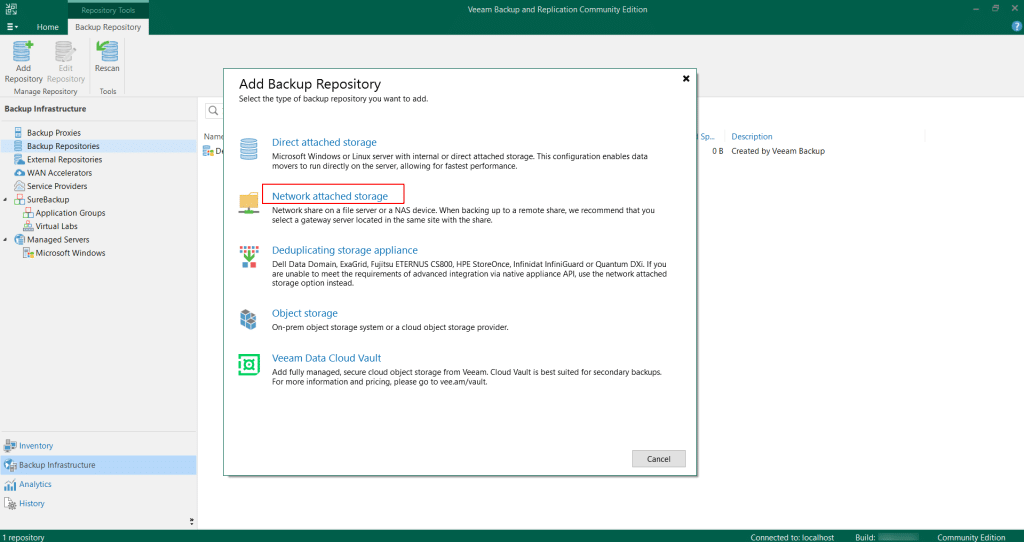Close the Add Backup Repository dialog

click(x=686, y=78)
